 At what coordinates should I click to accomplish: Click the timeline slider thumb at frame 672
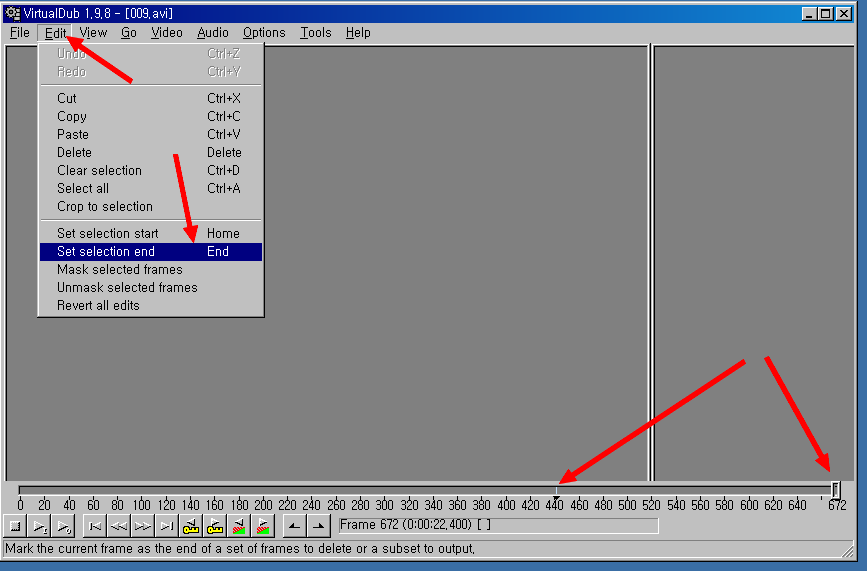[x=835, y=490]
